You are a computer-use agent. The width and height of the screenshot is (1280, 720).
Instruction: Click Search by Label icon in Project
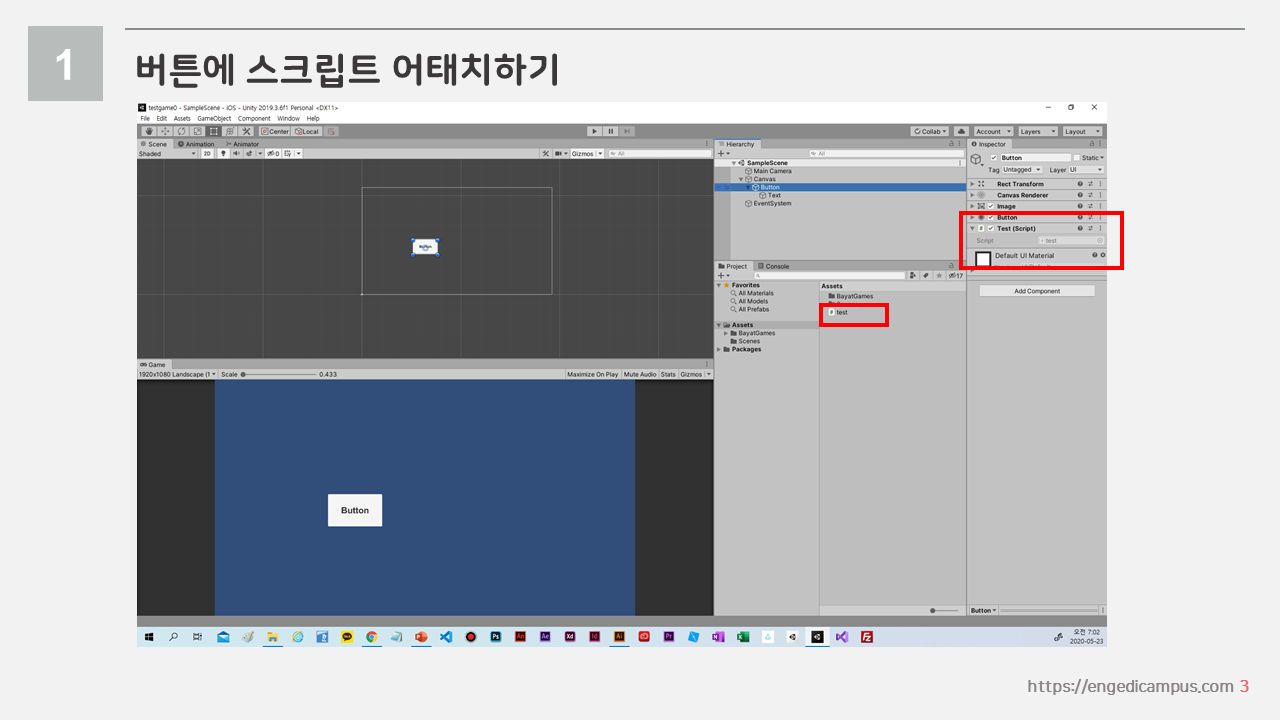(926, 275)
